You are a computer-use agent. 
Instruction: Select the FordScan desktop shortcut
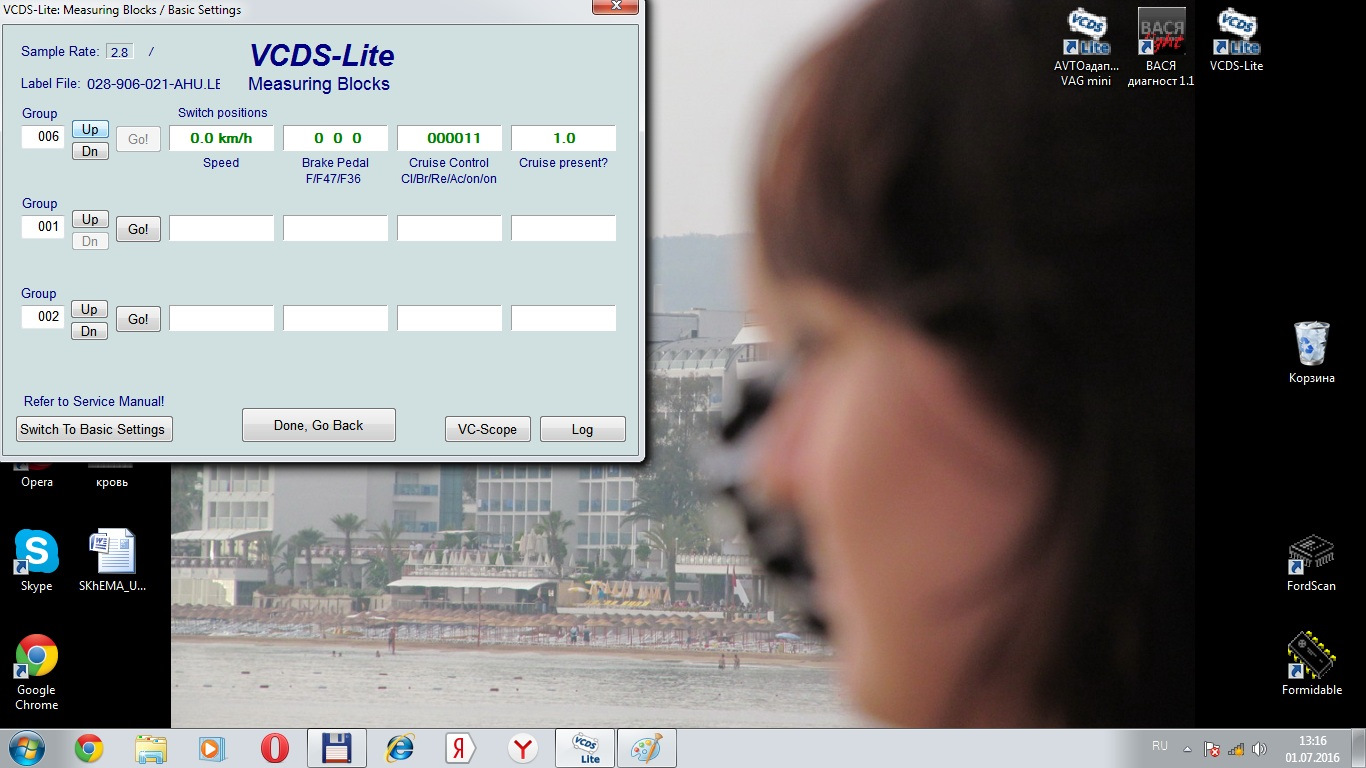(1311, 562)
